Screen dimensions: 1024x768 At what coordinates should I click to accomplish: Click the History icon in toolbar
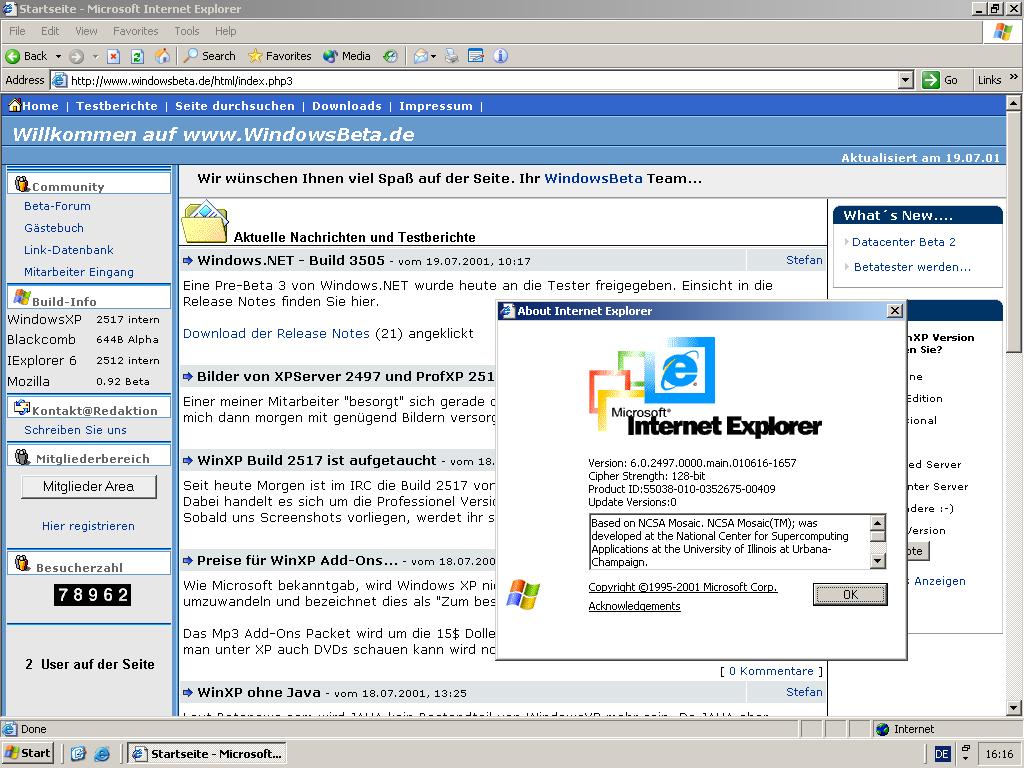(391, 56)
